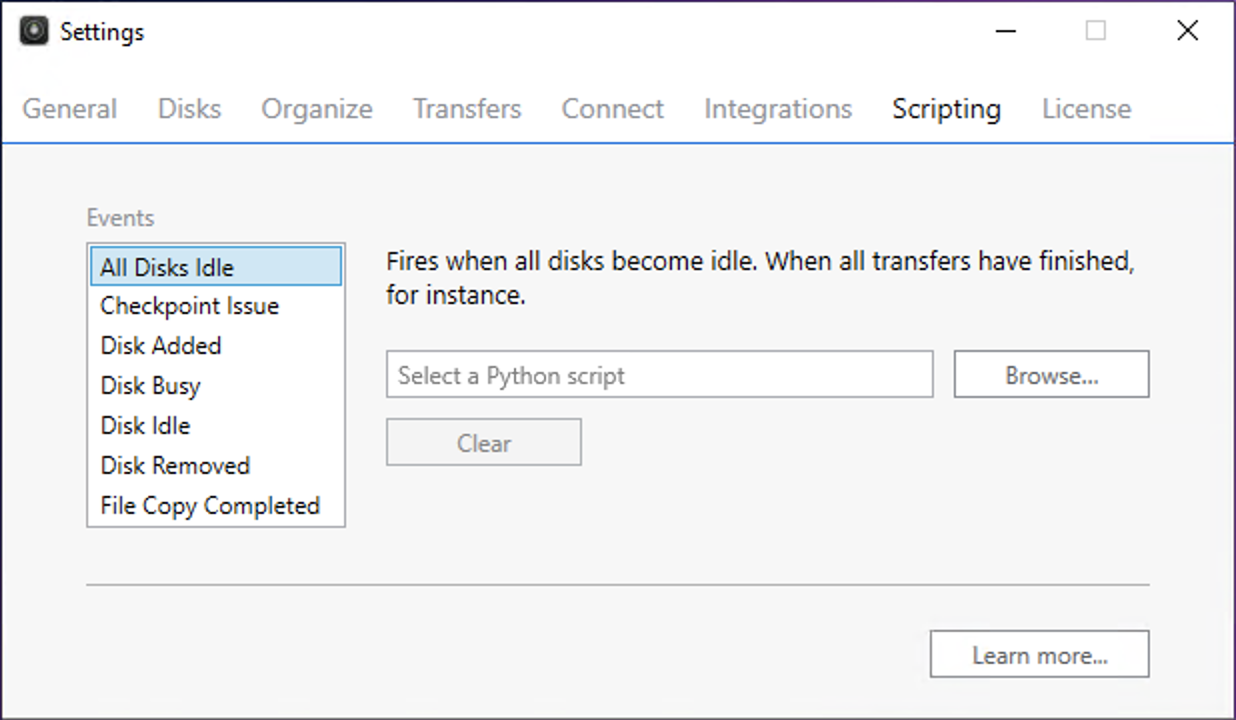Switch to the Integrations tab
Viewport: 1236px width, 720px height.
click(778, 109)
